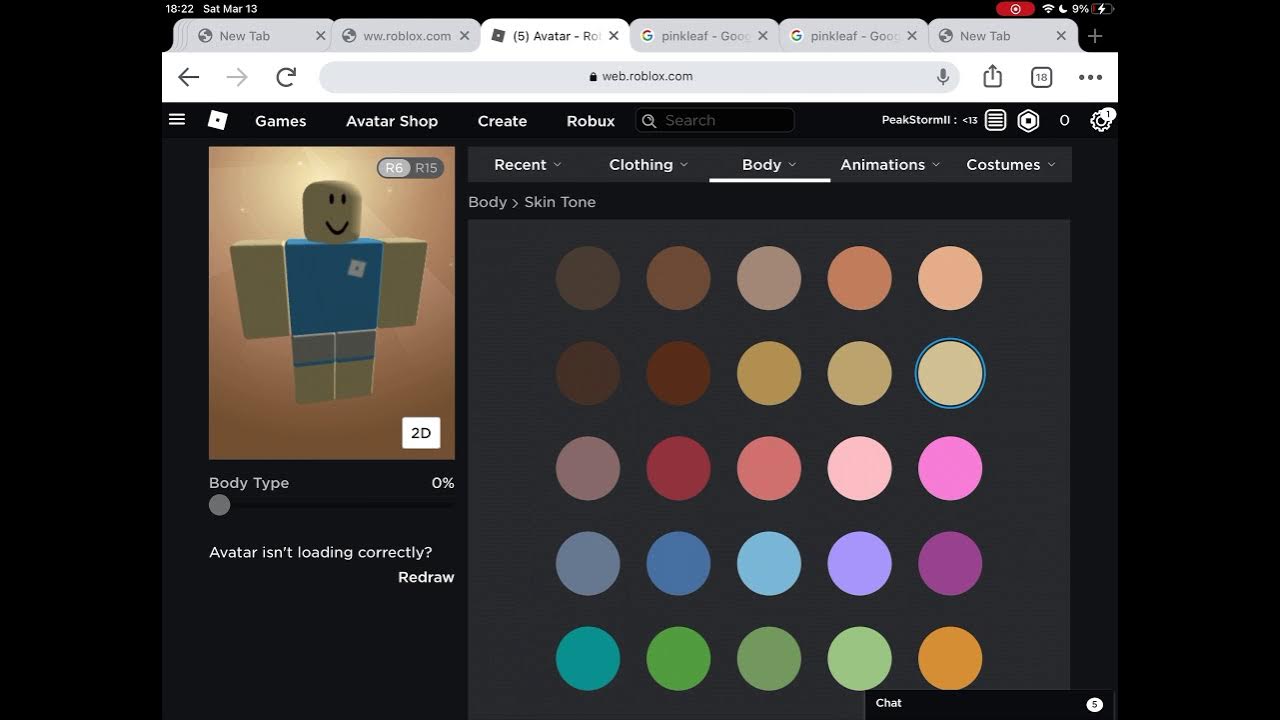Screen dimensions: 1280x720
Task: Close the first pinkleaf Google tab
Action: pyautogui.click(x=763, y=36)
